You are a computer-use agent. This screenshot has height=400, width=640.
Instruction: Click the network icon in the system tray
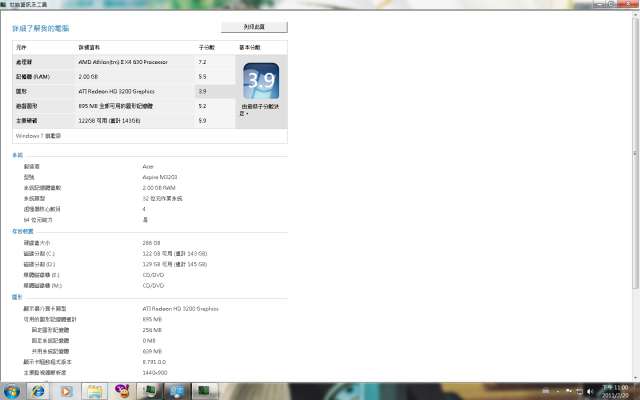pos(579,391)
